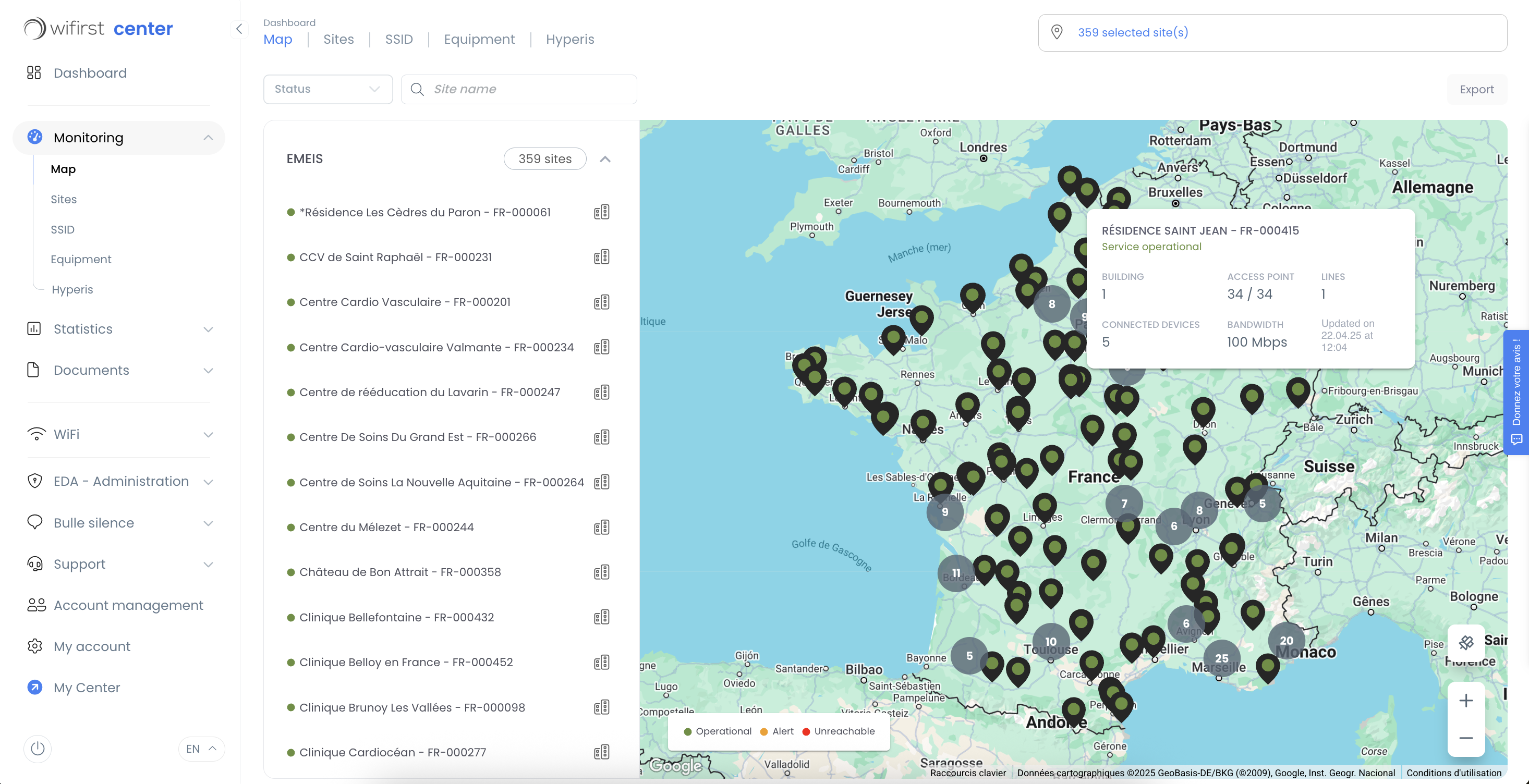
Task: Select SSID in Monitoring submenu
Action: [x=63, y=229]
